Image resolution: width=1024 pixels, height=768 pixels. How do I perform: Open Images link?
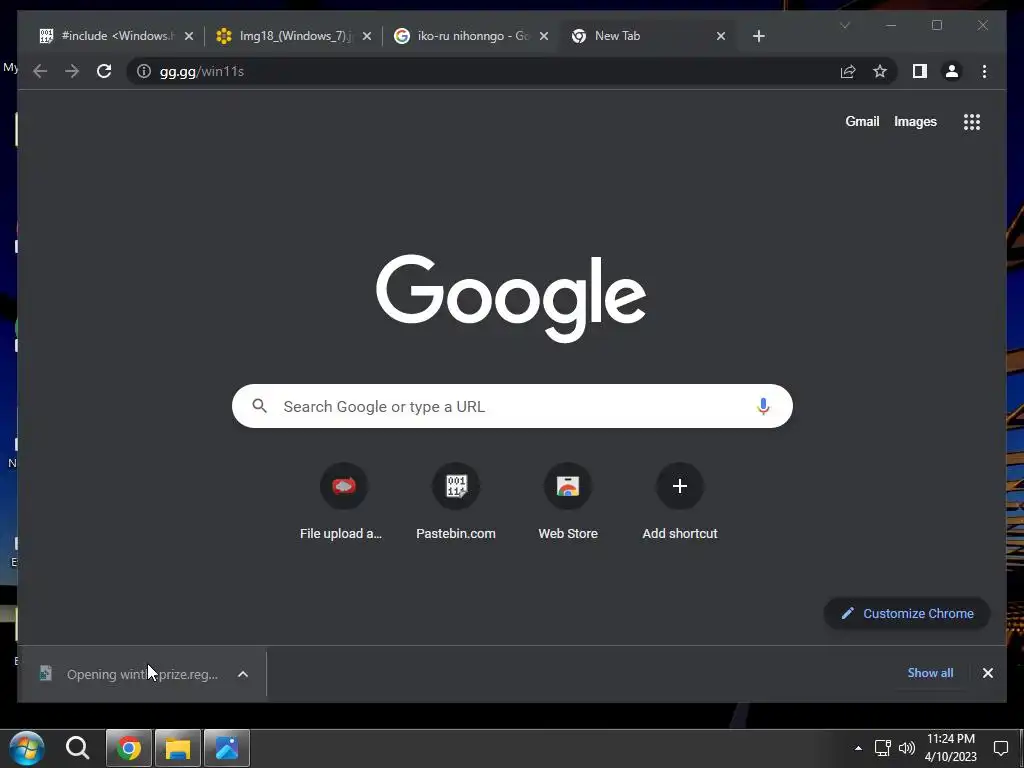point(915,121)
